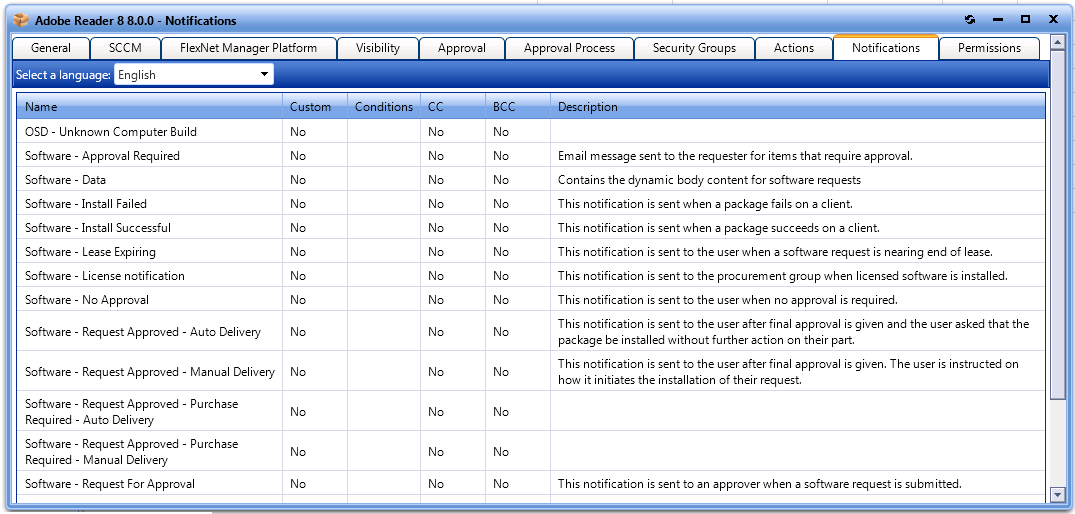Viewport: 1075px width, 514px height.
Task: Maximize the Notifications window
Action: click(x=1026, y=20)
